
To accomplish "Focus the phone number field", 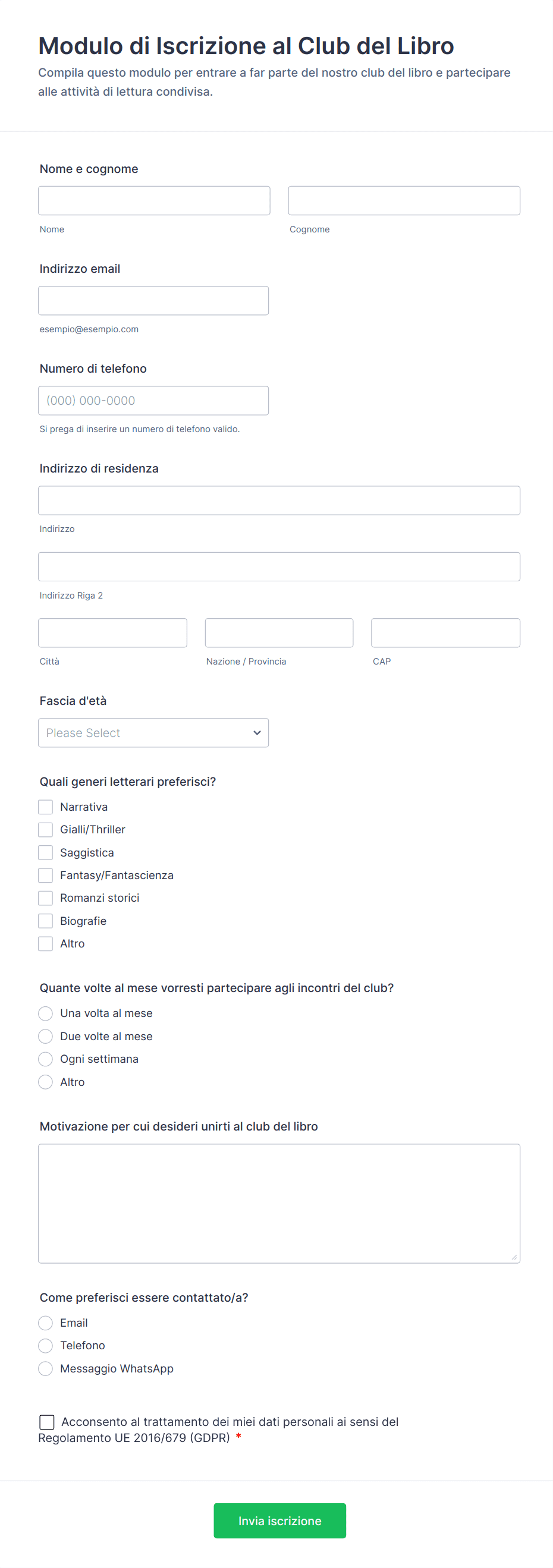I will tap(153, 401).
